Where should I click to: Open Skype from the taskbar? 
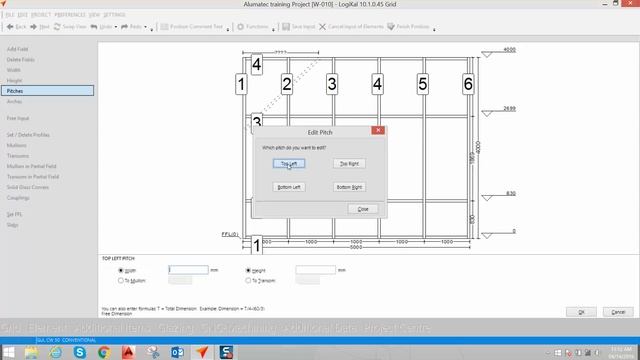click(x=80, y=352)
